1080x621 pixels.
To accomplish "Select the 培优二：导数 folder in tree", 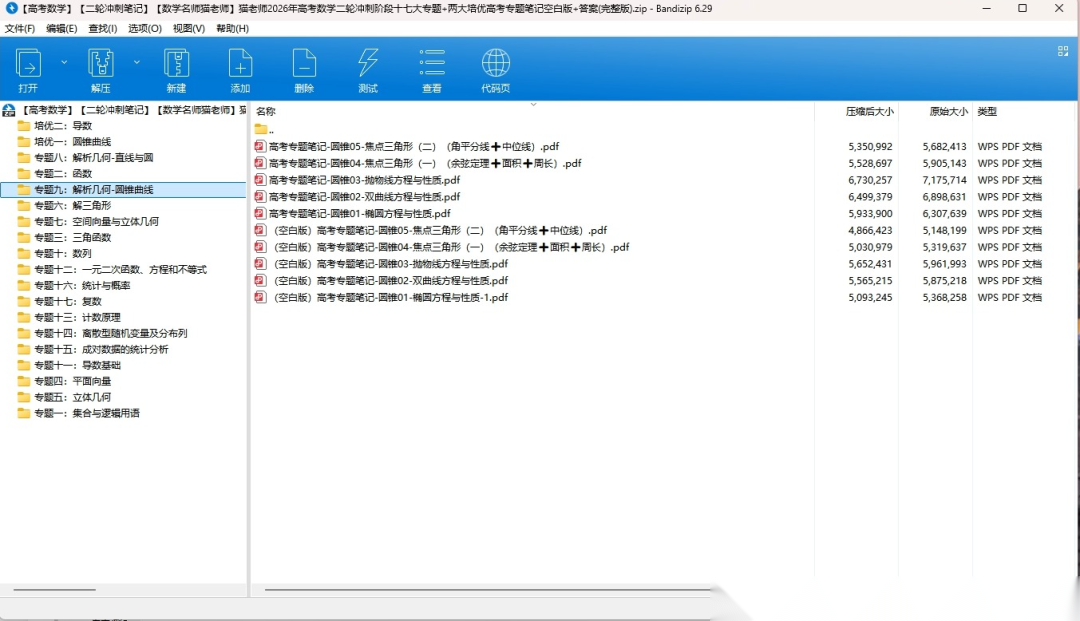I will 63,126.
